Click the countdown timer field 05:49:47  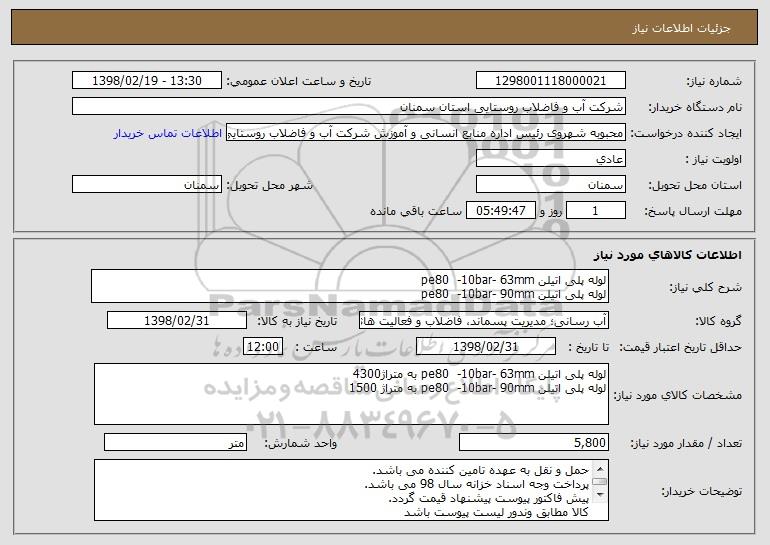pyautogui.click(x=500, y=211)
